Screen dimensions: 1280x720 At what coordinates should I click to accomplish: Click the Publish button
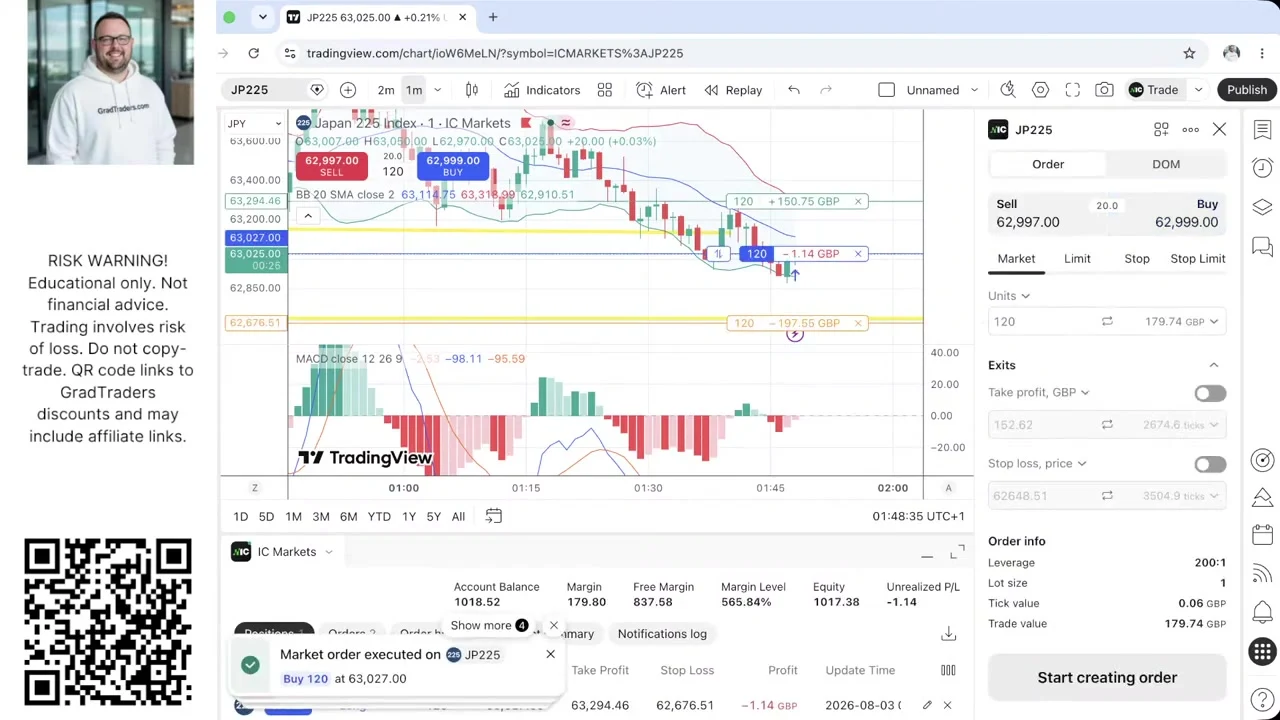(x=1247, y=90)
